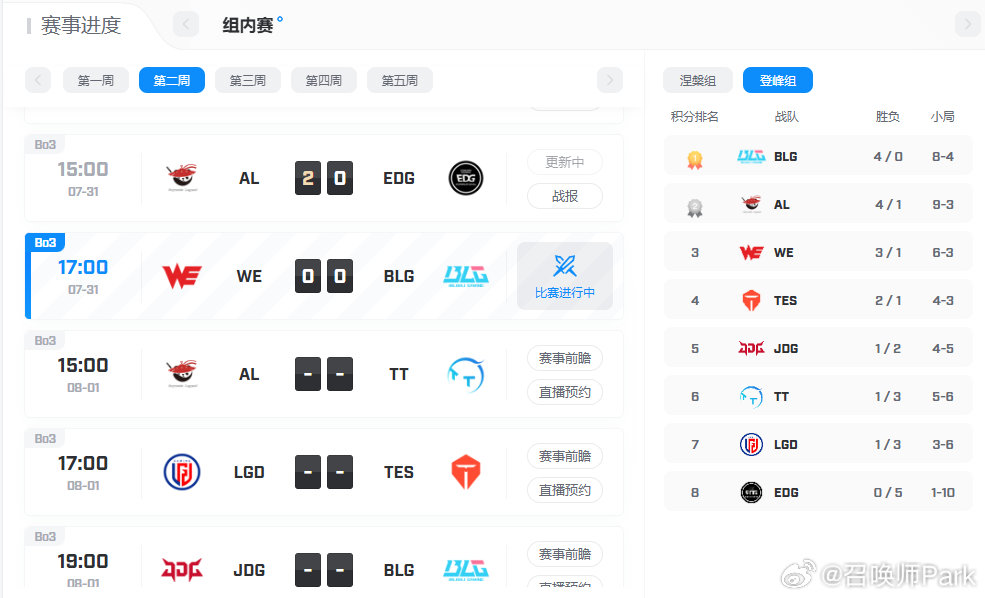Click WE logo in 17:00 live match
Image resolution: width=985 pixels, height=598 pixels.
tap(182, 276)
